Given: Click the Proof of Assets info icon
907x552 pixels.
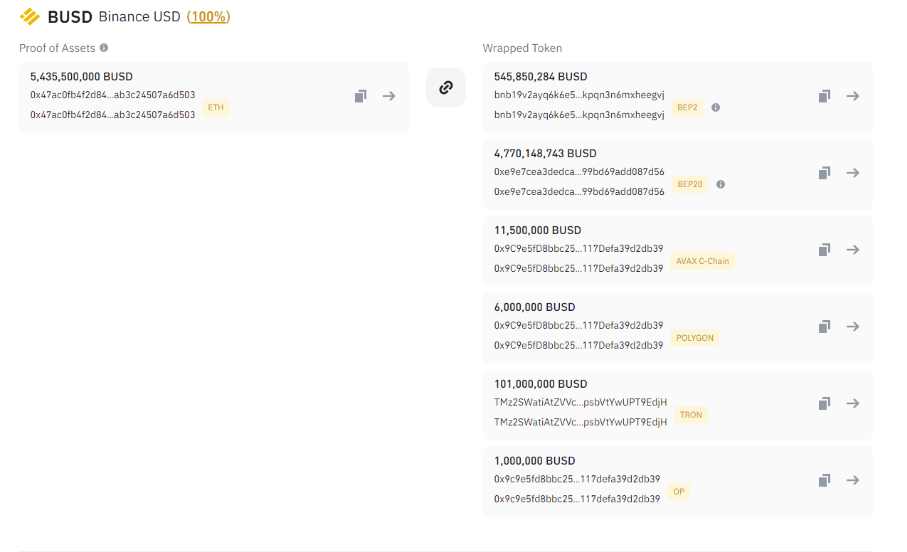Looking at the screenshot, I should click(104, 48).
